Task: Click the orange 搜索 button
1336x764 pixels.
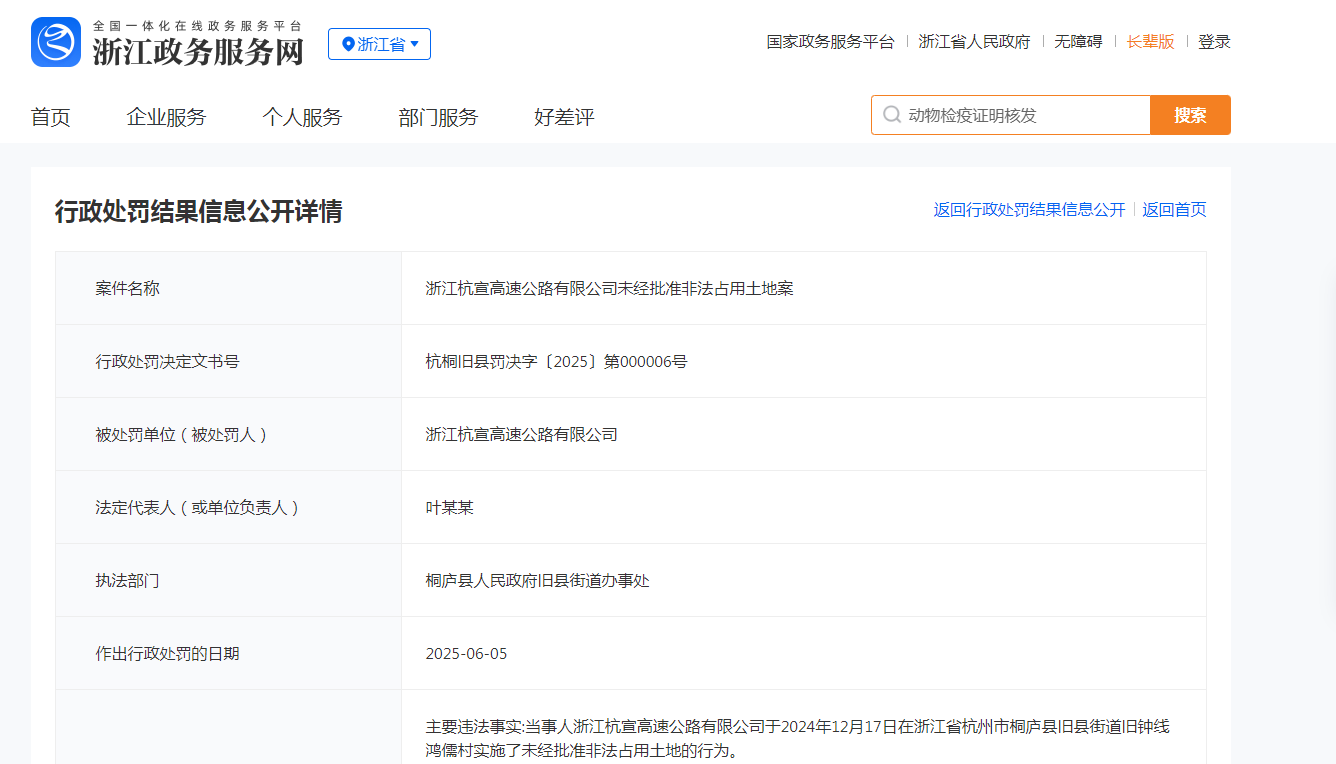Action: pos(1190,115)
